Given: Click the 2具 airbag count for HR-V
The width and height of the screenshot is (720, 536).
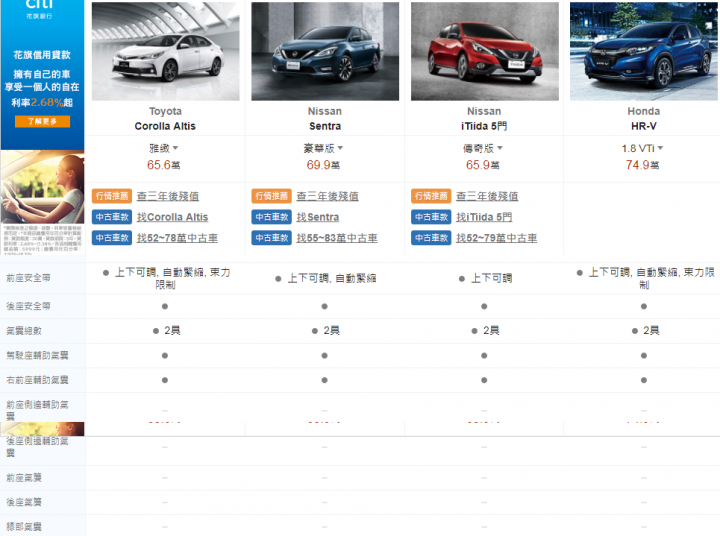Looking at the screenshot, I should click(x=651, y=331).
